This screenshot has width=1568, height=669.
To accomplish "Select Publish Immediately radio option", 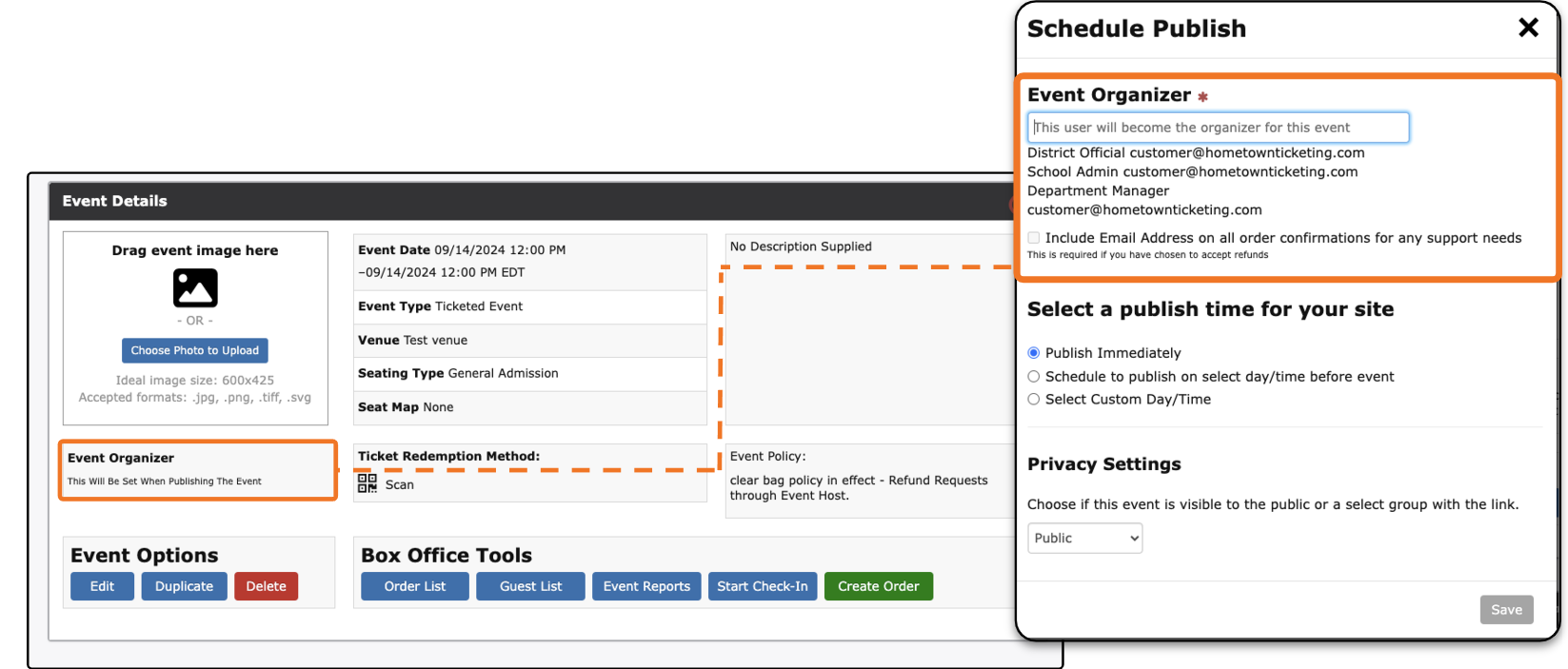I will pos(1034,353).
